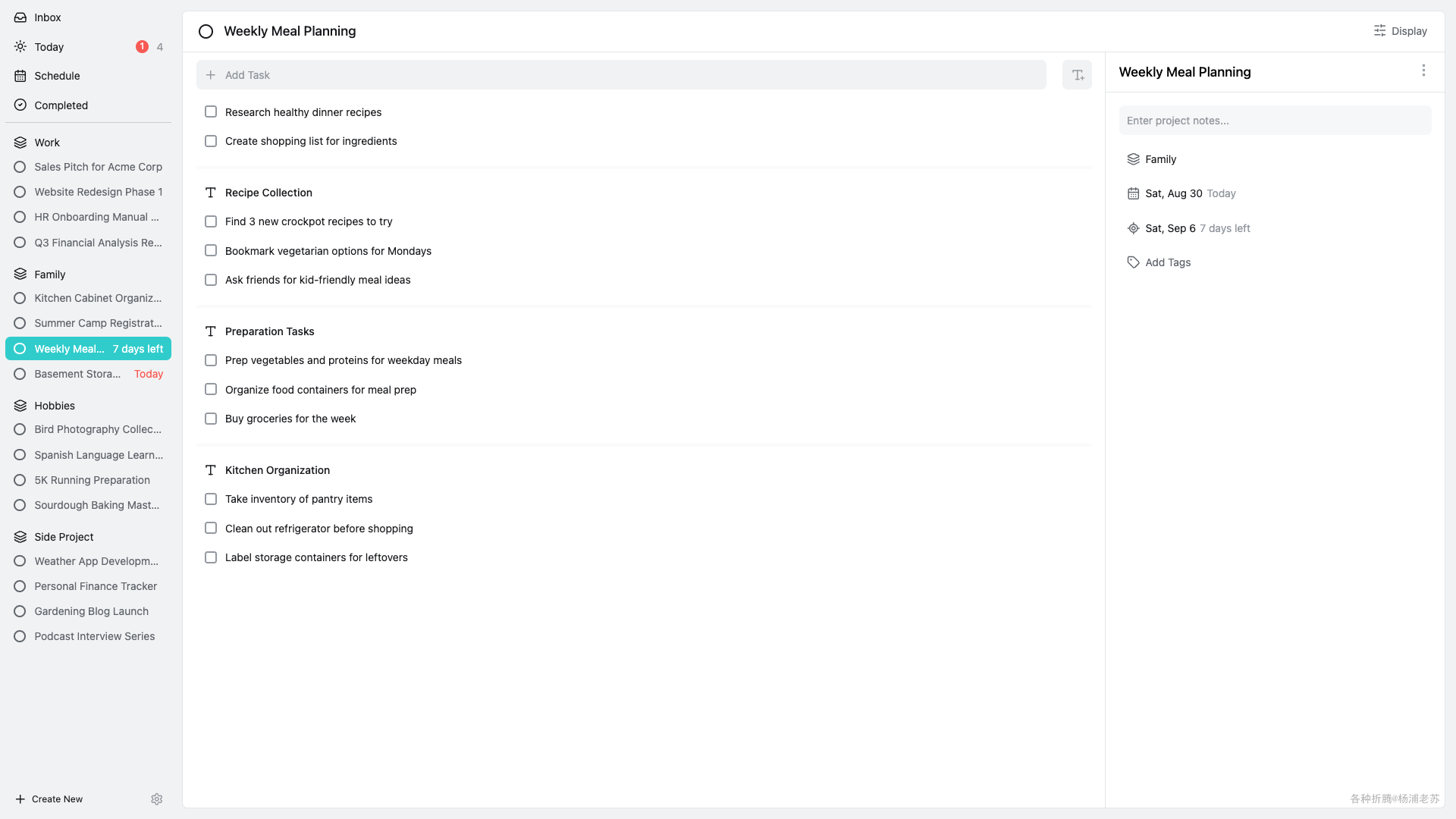Viewport: 1456px width, 819px height.
Task: View Completed tasks
Action: 61,105
